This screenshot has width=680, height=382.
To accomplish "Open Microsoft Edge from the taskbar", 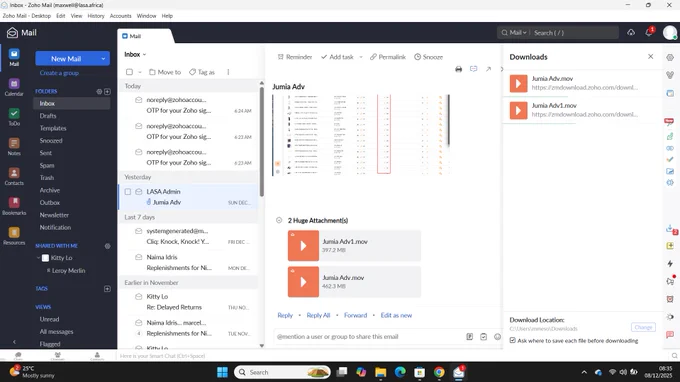I will coord(400,372).
